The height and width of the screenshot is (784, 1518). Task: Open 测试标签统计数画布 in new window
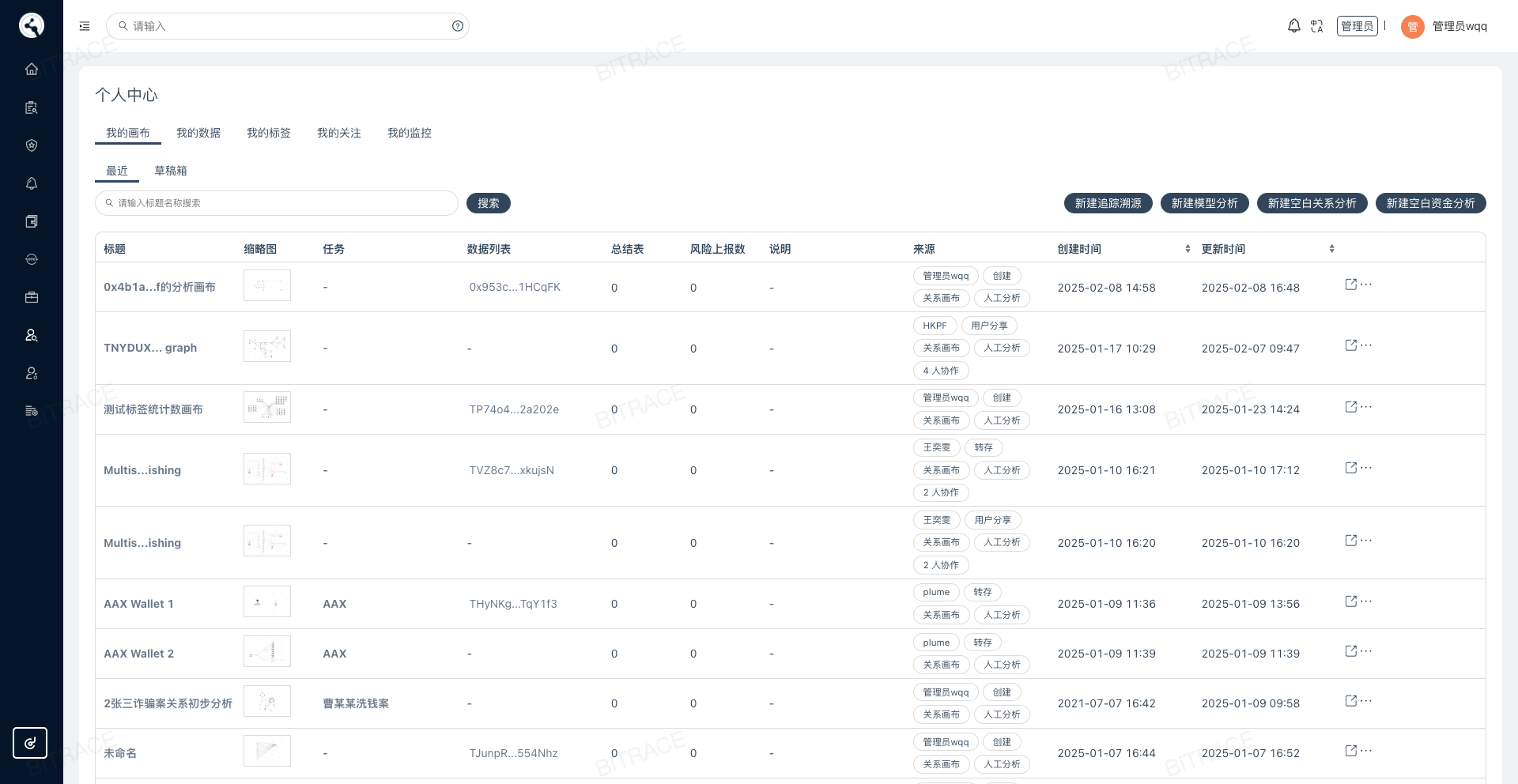click(1351, 406)
